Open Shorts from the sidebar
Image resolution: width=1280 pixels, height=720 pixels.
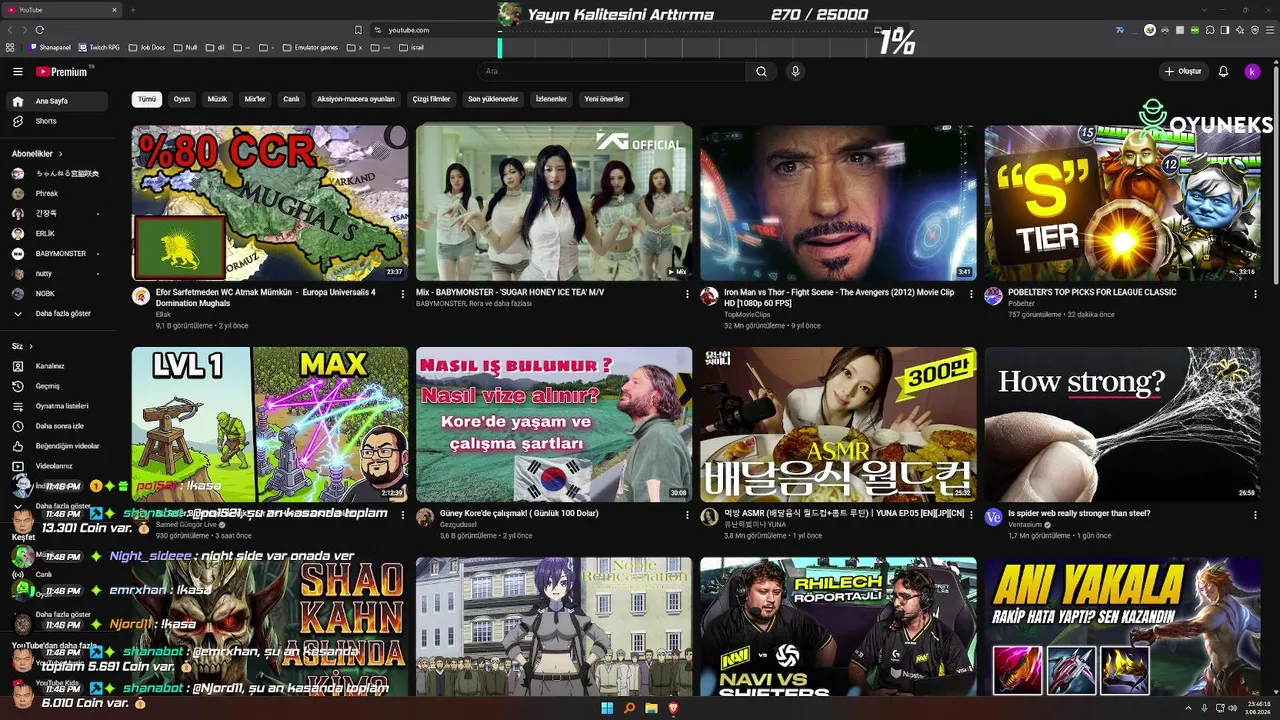[x=58, y=121]
